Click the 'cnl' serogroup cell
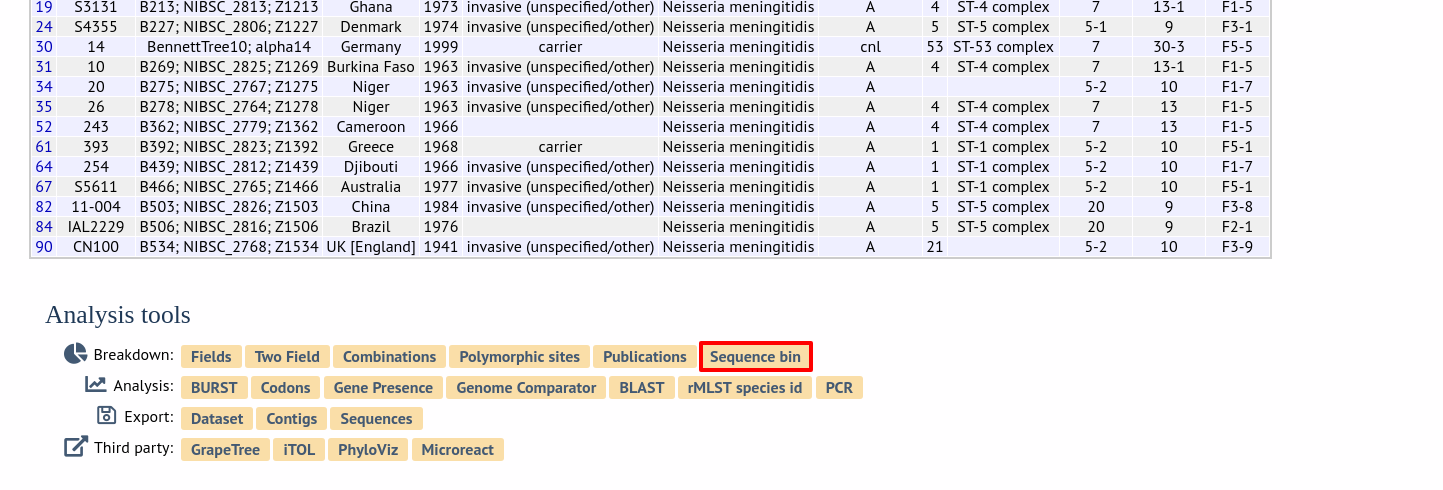 [x=870, y=47]
